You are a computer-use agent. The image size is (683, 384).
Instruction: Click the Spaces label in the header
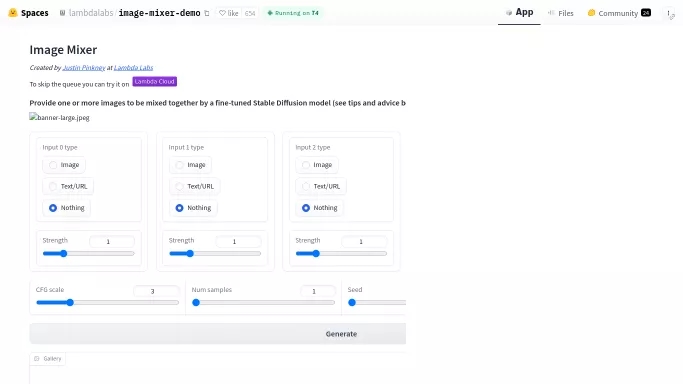click(35, 13)
